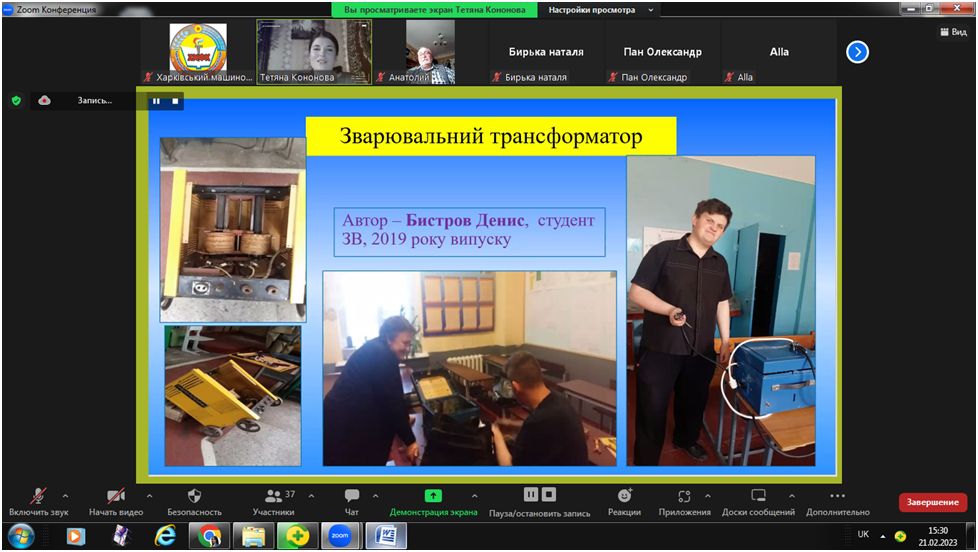Screen dimensions: 978x552
Task: Click the sharing banner Вы просматриваете экран
Action: [435, 10]
